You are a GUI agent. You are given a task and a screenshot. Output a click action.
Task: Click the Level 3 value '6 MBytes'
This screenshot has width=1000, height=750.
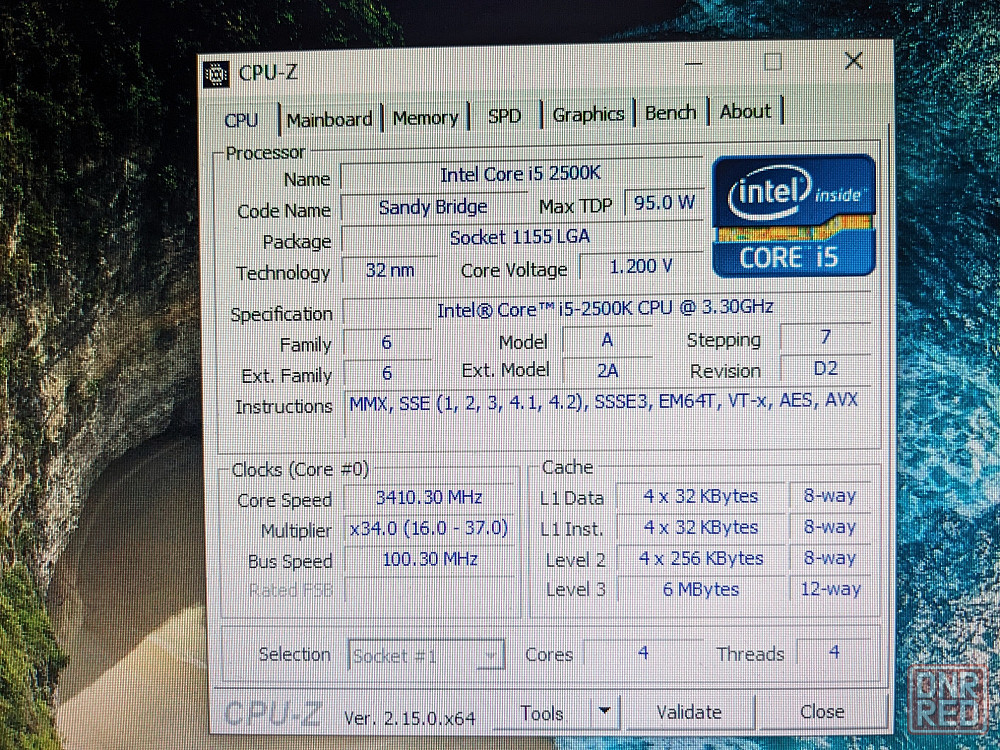click(701, 589)
